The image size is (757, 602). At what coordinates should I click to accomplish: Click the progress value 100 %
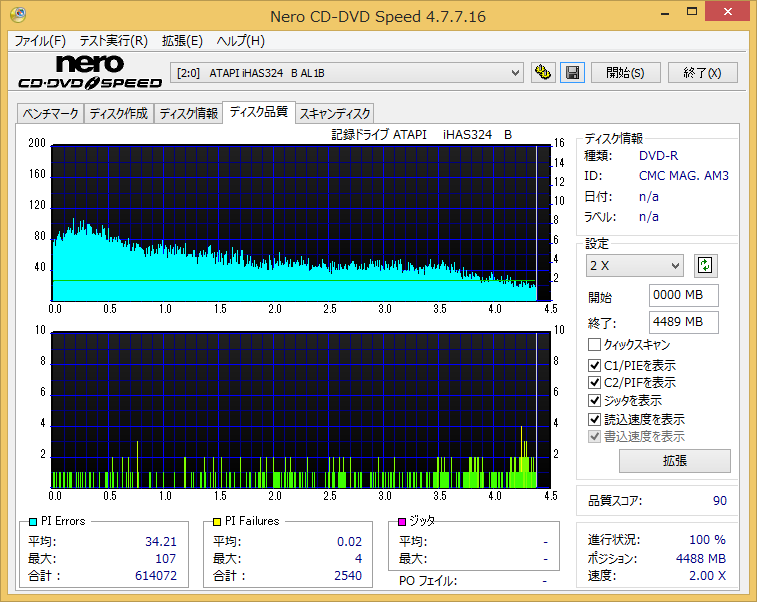(707, 540)
